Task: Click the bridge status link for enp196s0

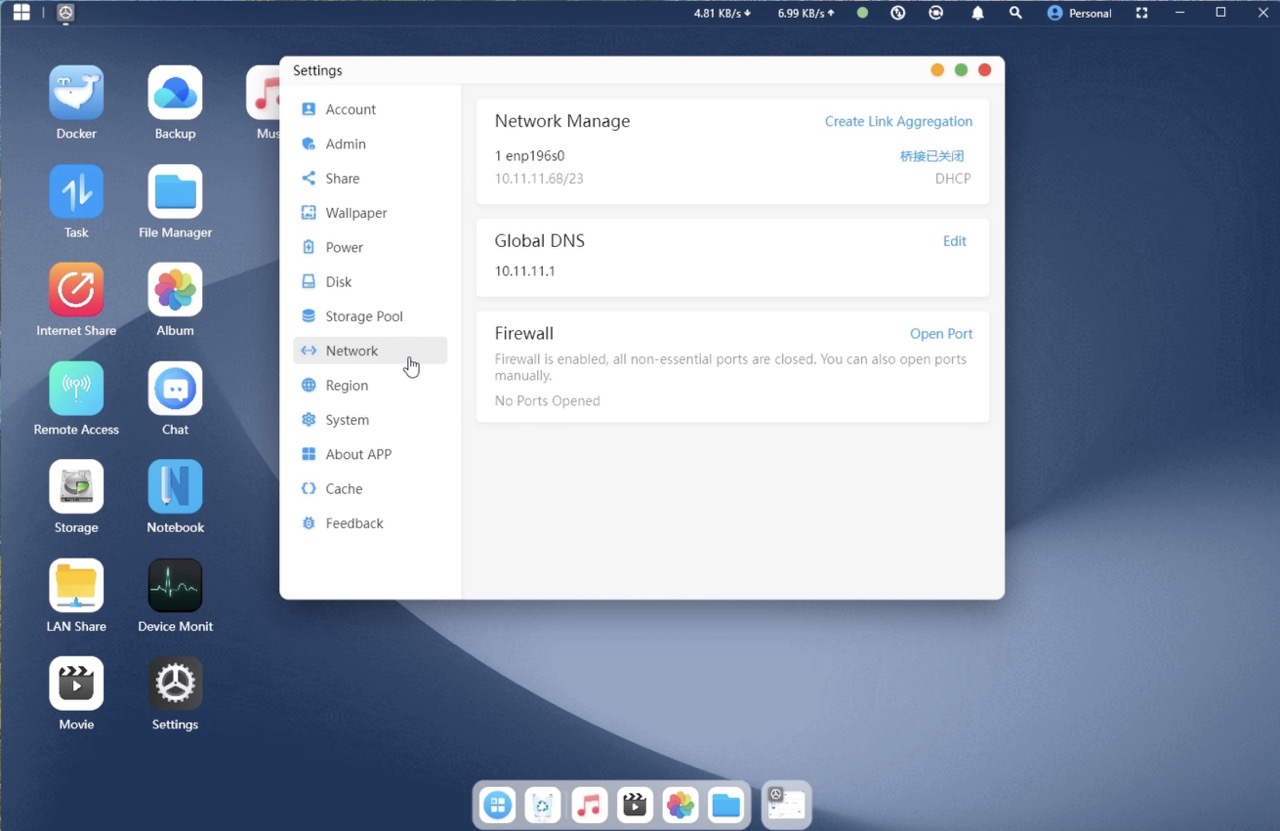Action: pyautogui.click(x=931, y=156)
